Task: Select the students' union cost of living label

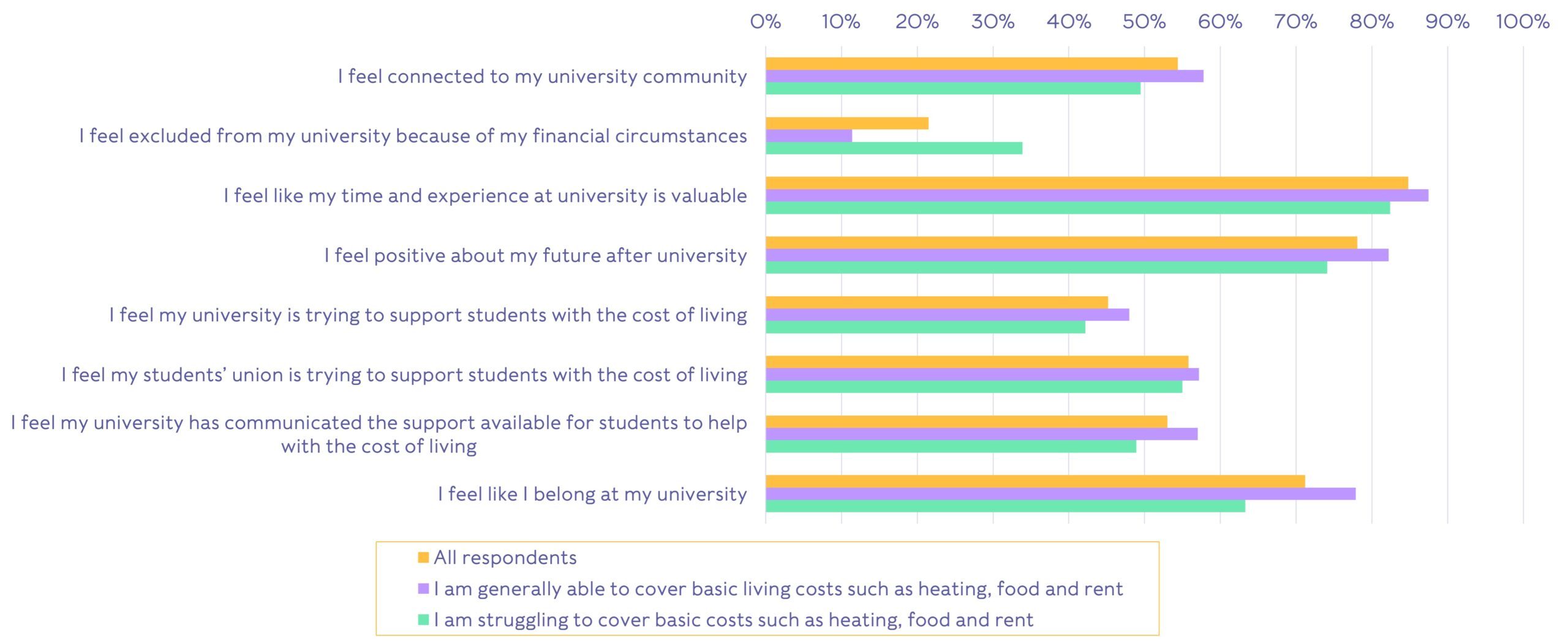Action: [x=404, y=375]
